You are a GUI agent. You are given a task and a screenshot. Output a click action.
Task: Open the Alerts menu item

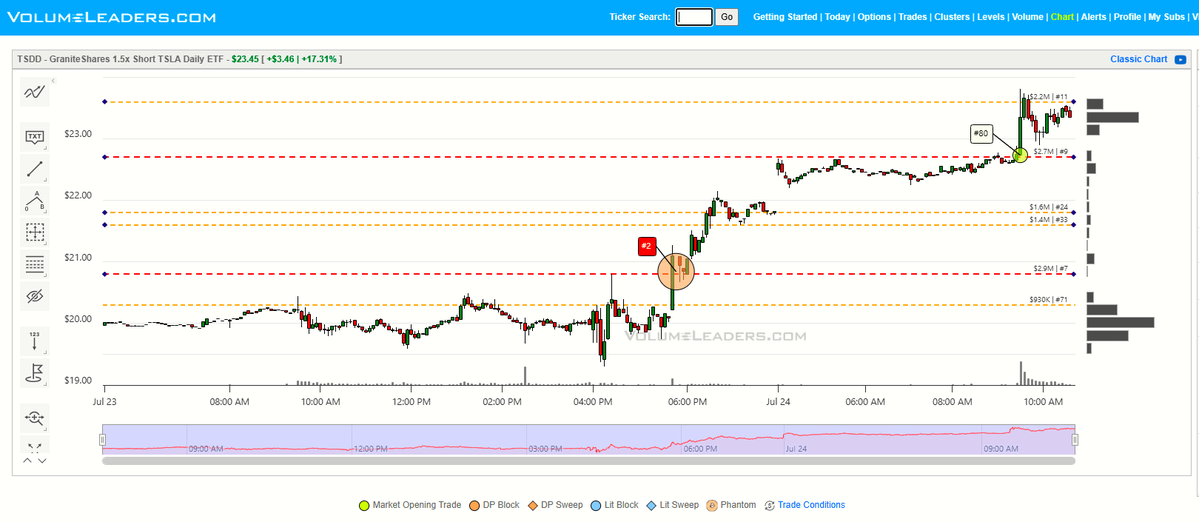coord(1093,17)
